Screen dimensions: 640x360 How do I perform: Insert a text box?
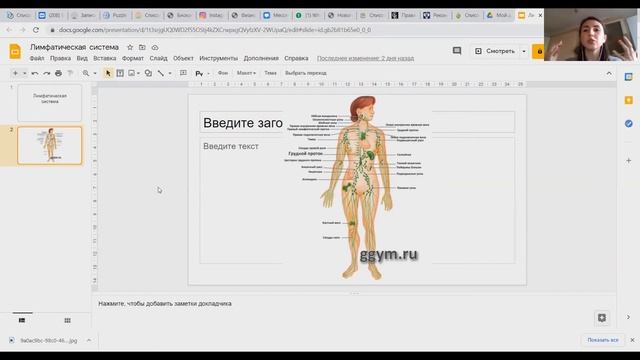tap(120, 73)
